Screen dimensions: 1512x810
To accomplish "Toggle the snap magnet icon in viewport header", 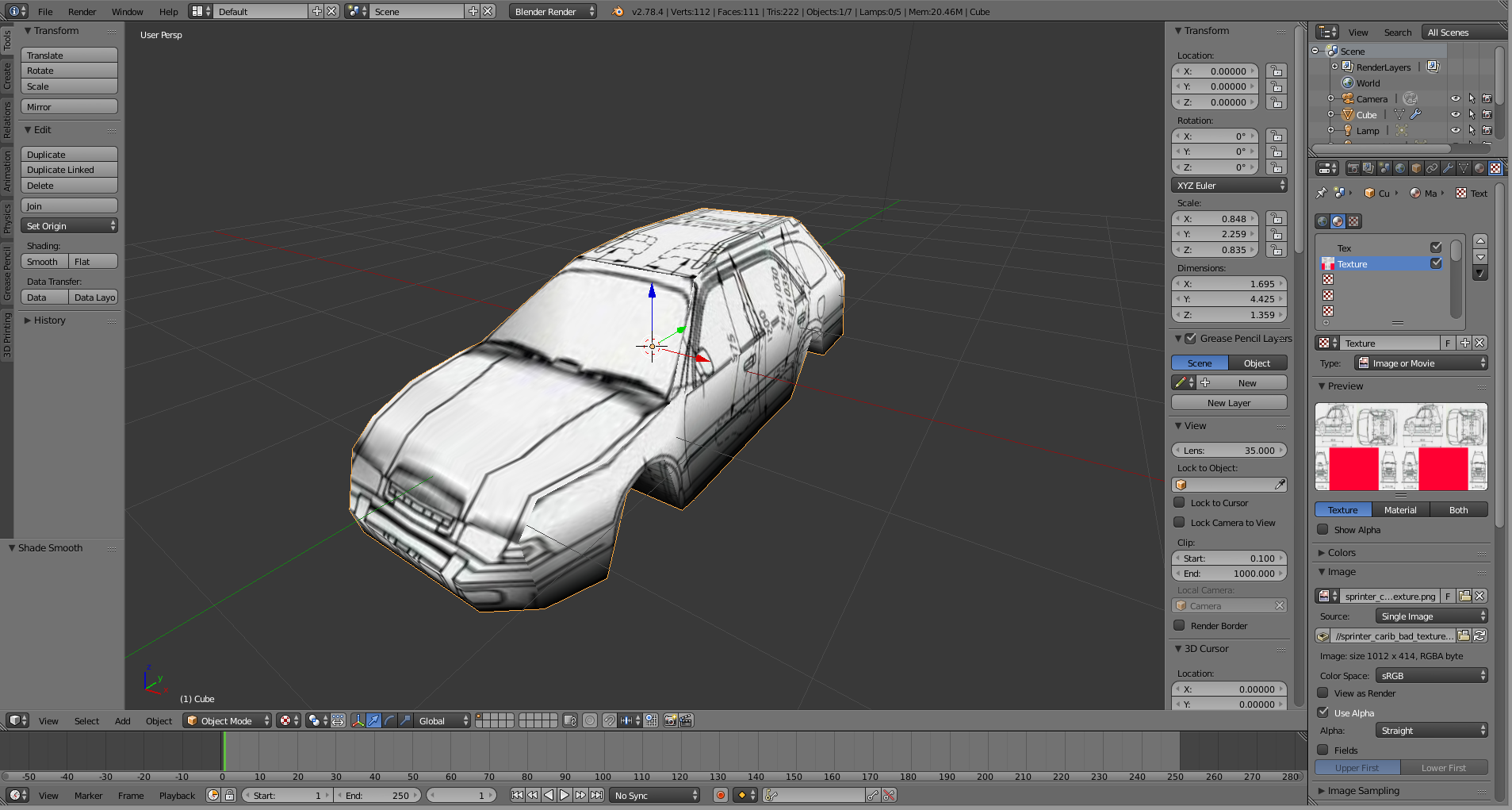I will [x=609, y=720].
